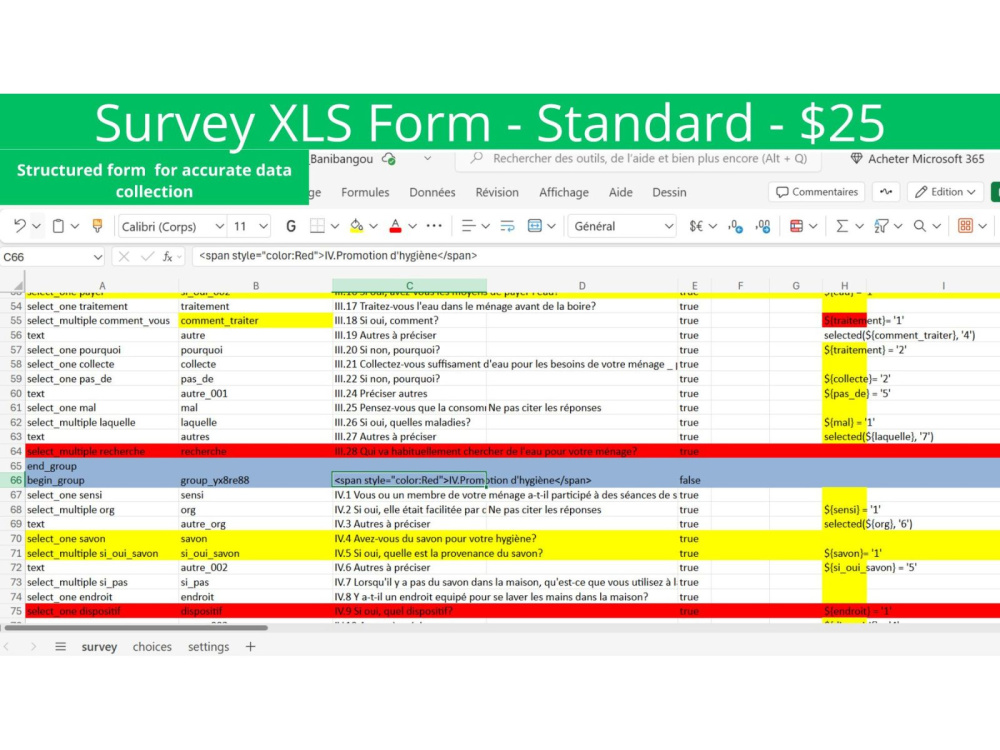
Task: Select row 66 header
Action: 15,480
